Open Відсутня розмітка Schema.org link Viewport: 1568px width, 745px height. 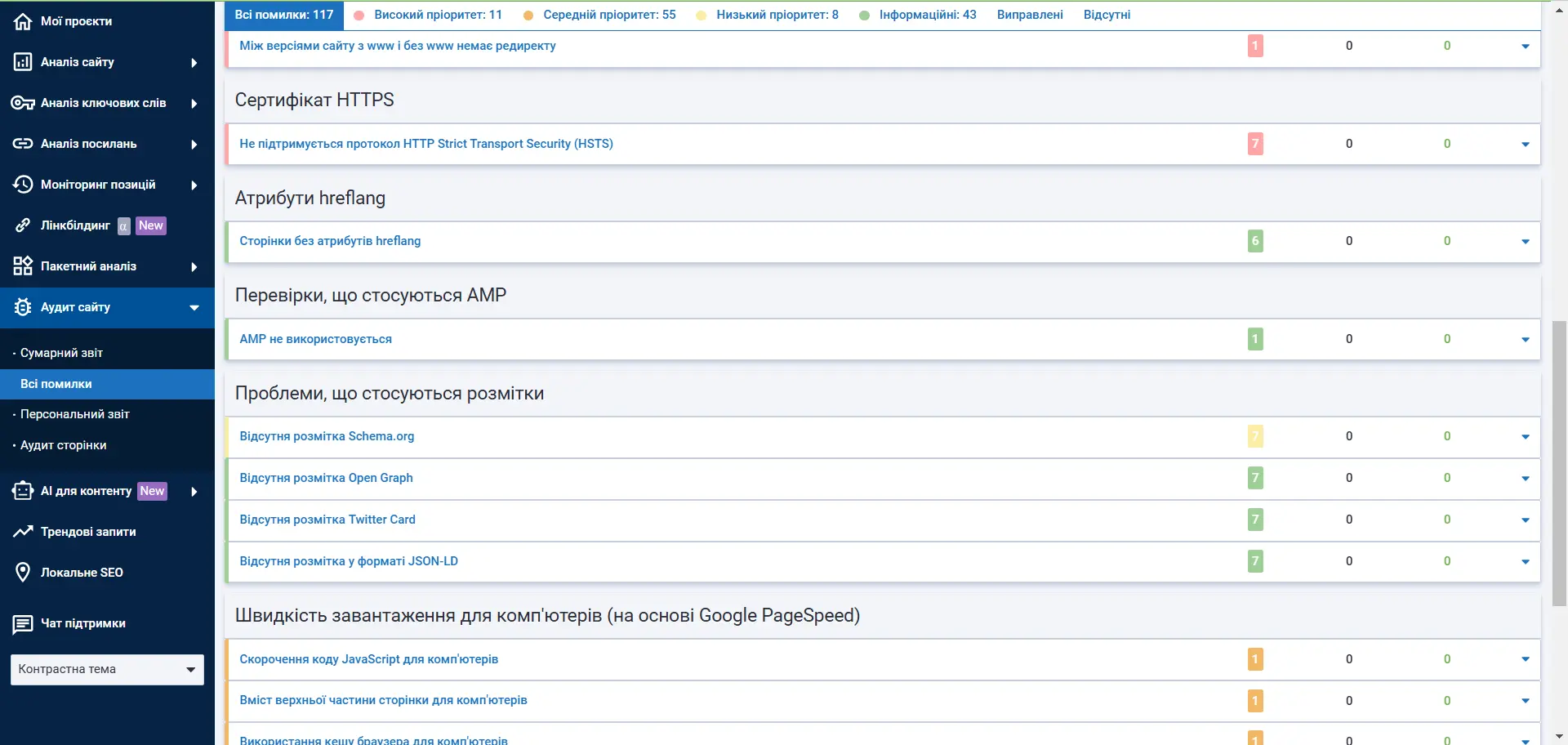pos(327,436)
